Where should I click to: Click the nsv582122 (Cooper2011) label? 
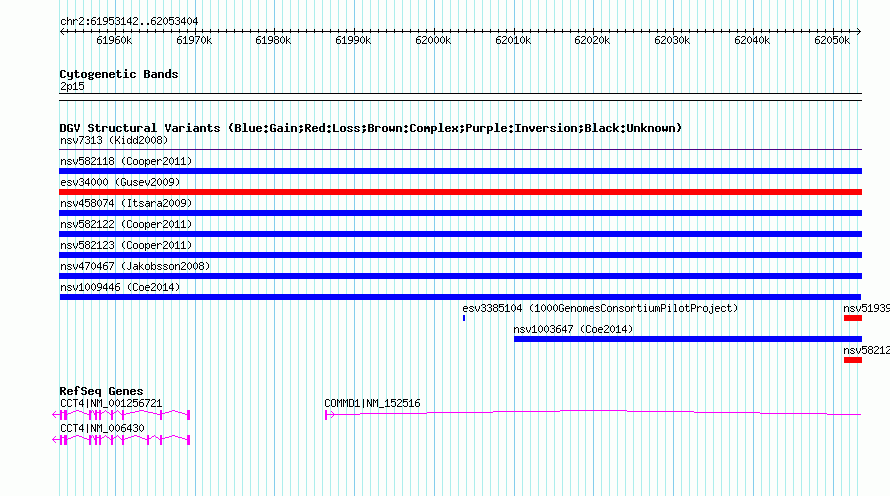tap(126, 224)
